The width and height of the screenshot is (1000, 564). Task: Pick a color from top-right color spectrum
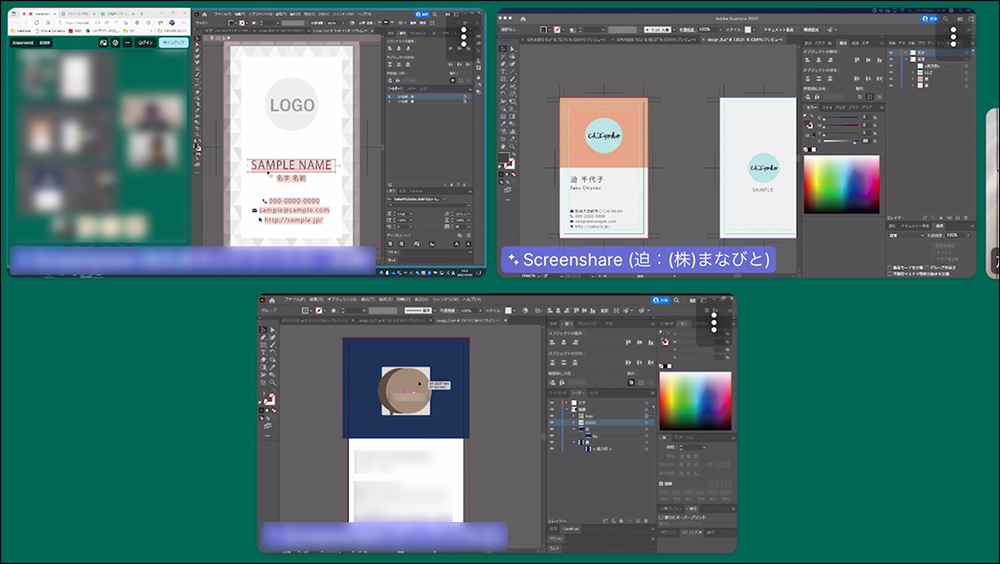pos(841,184)
